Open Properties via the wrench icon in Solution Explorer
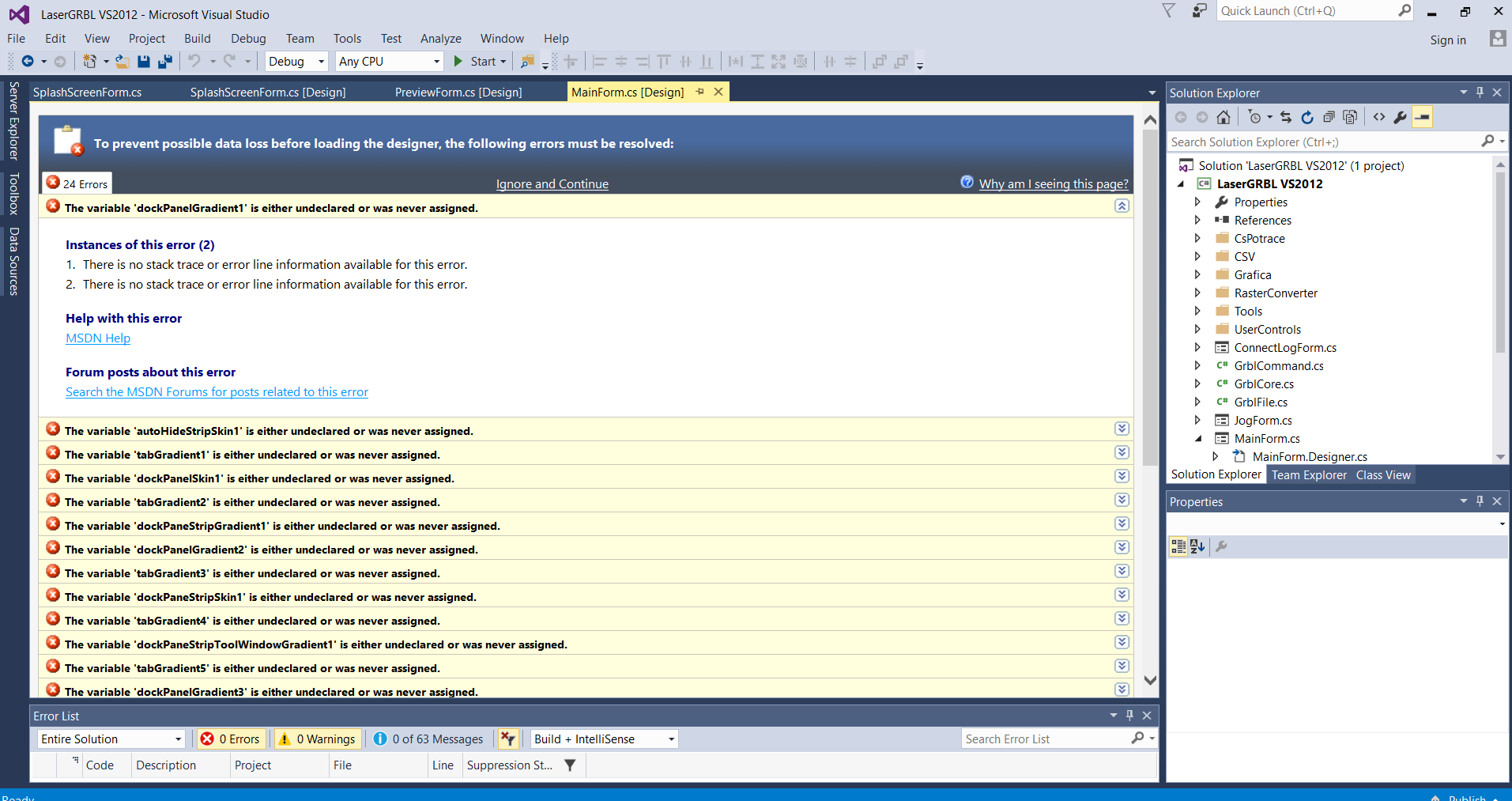1512x801 pixels. click(x=1401, y=117)
